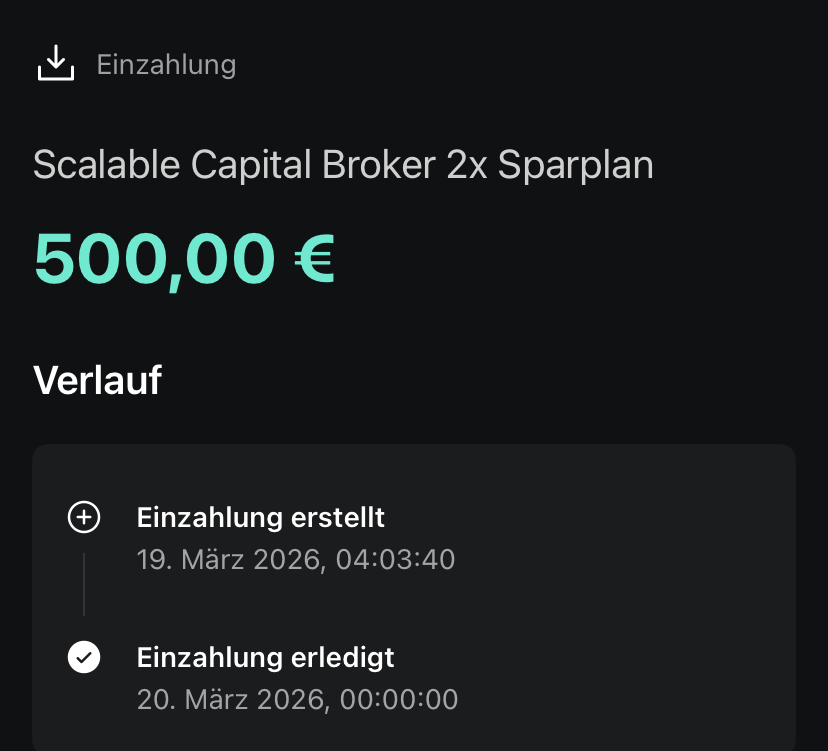
Task: Click the timeline connector line between steps
Action: 84,585
